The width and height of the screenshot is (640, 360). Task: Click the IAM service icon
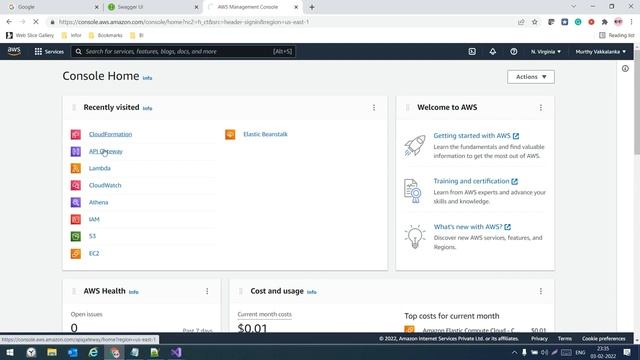click(76, 219)
